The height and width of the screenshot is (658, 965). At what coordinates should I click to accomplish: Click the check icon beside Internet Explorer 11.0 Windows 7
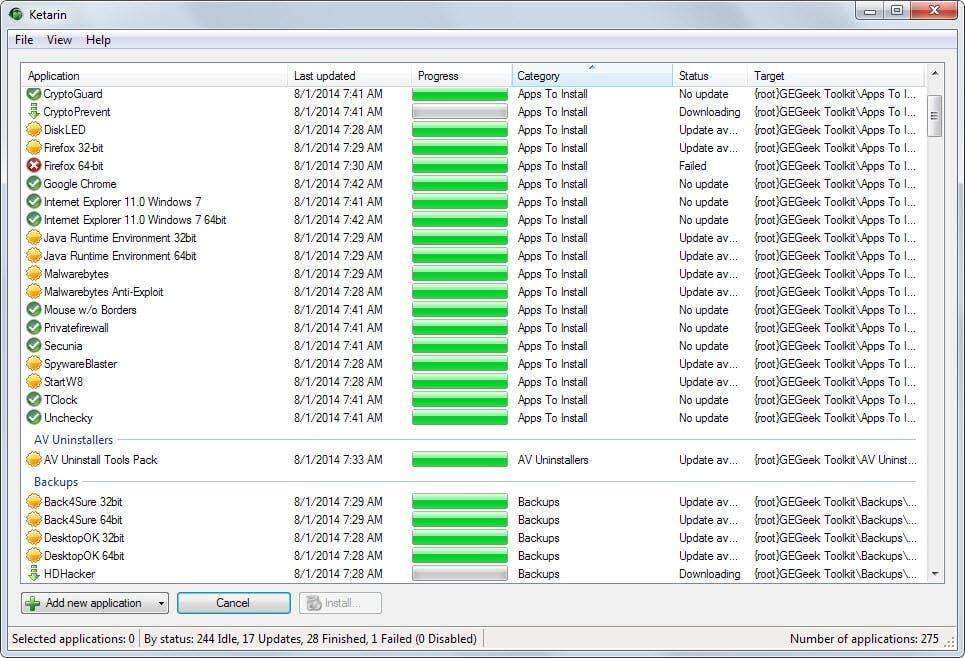pyautogui.click(x=34, y=202)
